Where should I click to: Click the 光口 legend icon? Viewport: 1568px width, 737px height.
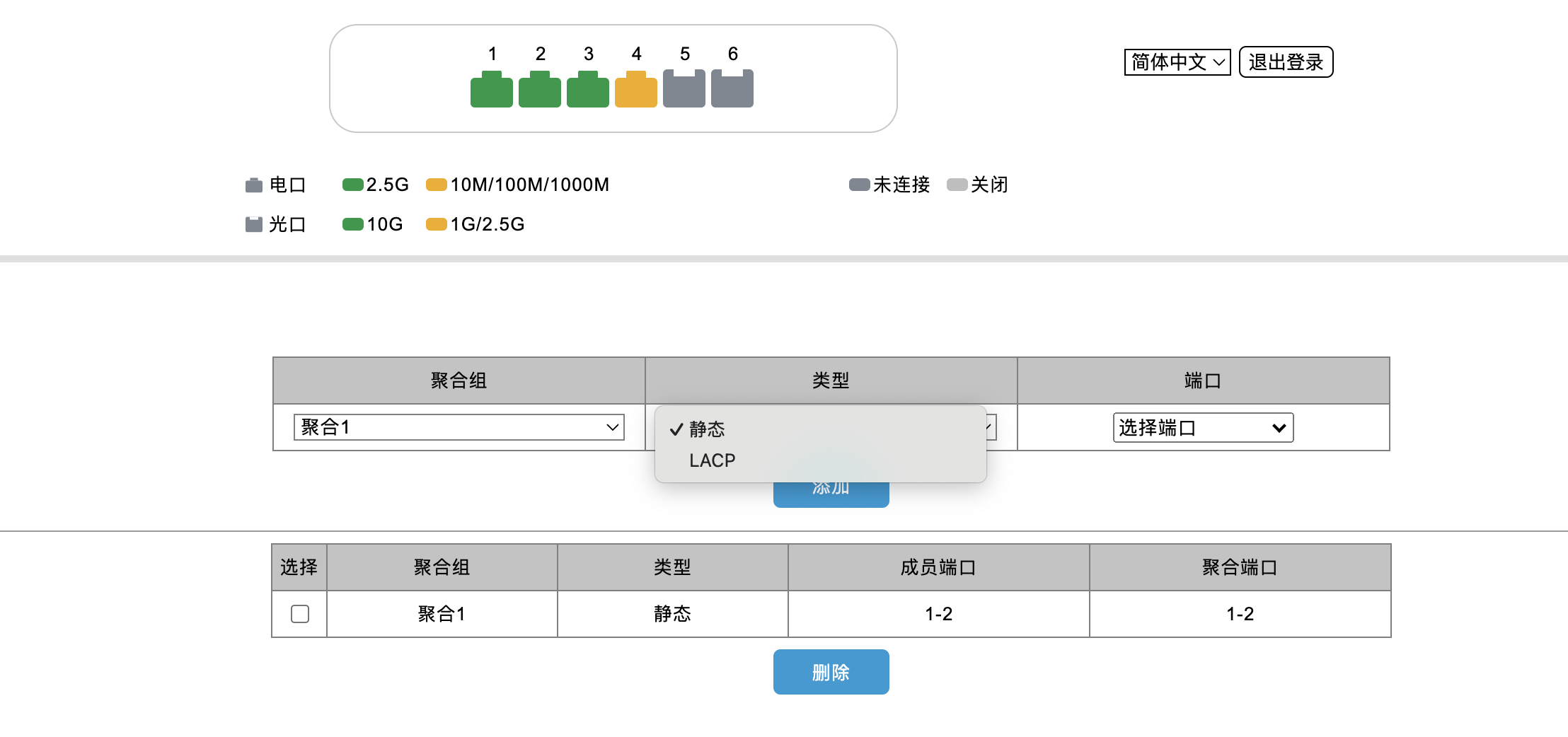(x=254, y=224)
